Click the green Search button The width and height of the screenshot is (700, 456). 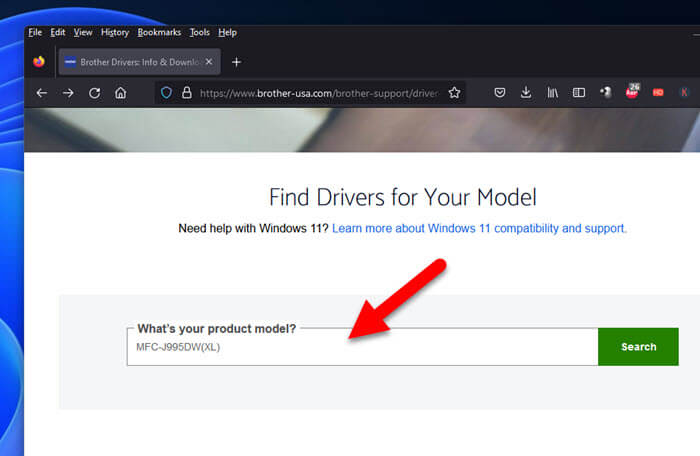coord(638,347)
